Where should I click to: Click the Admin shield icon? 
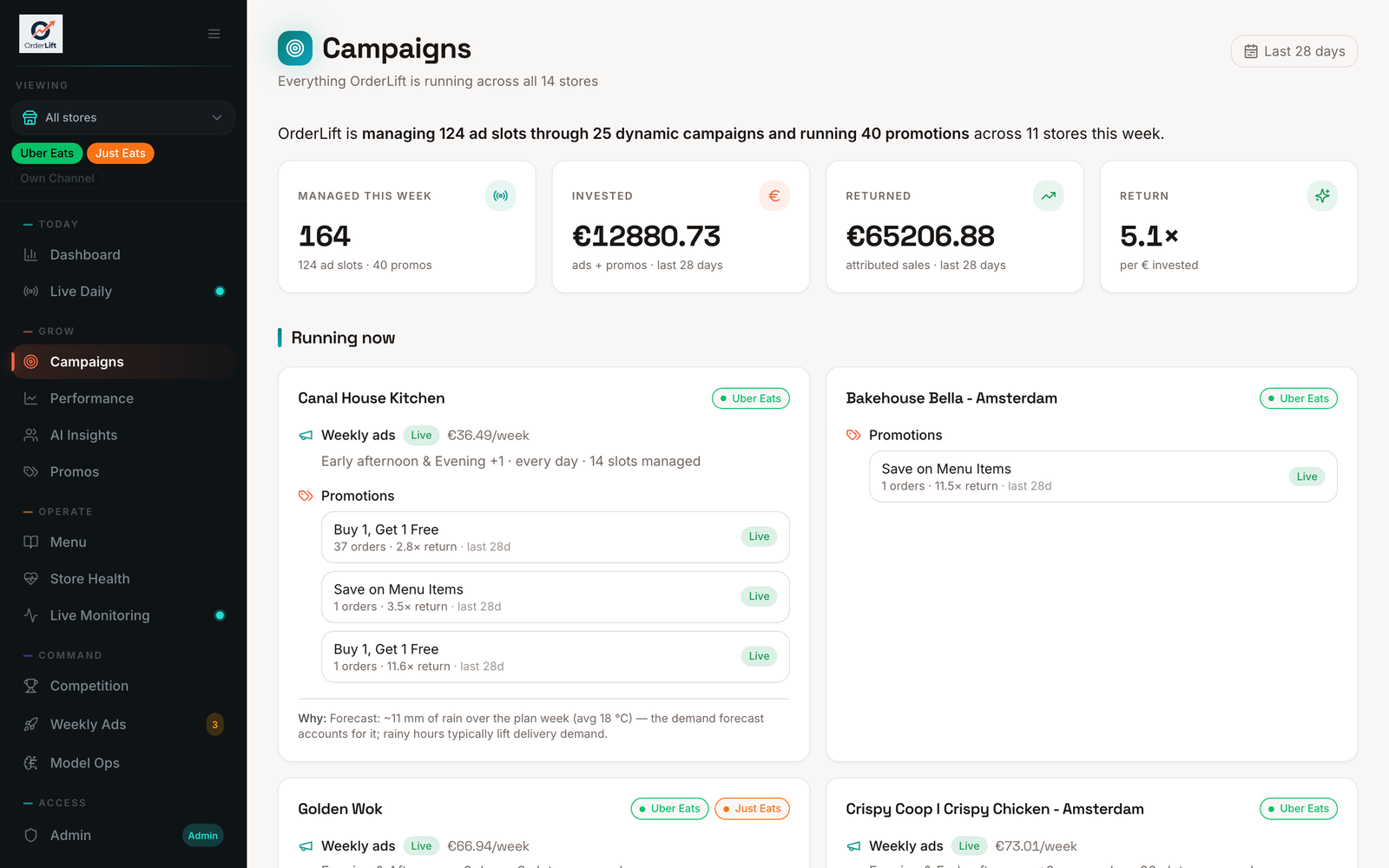click(x=30, y=835)
